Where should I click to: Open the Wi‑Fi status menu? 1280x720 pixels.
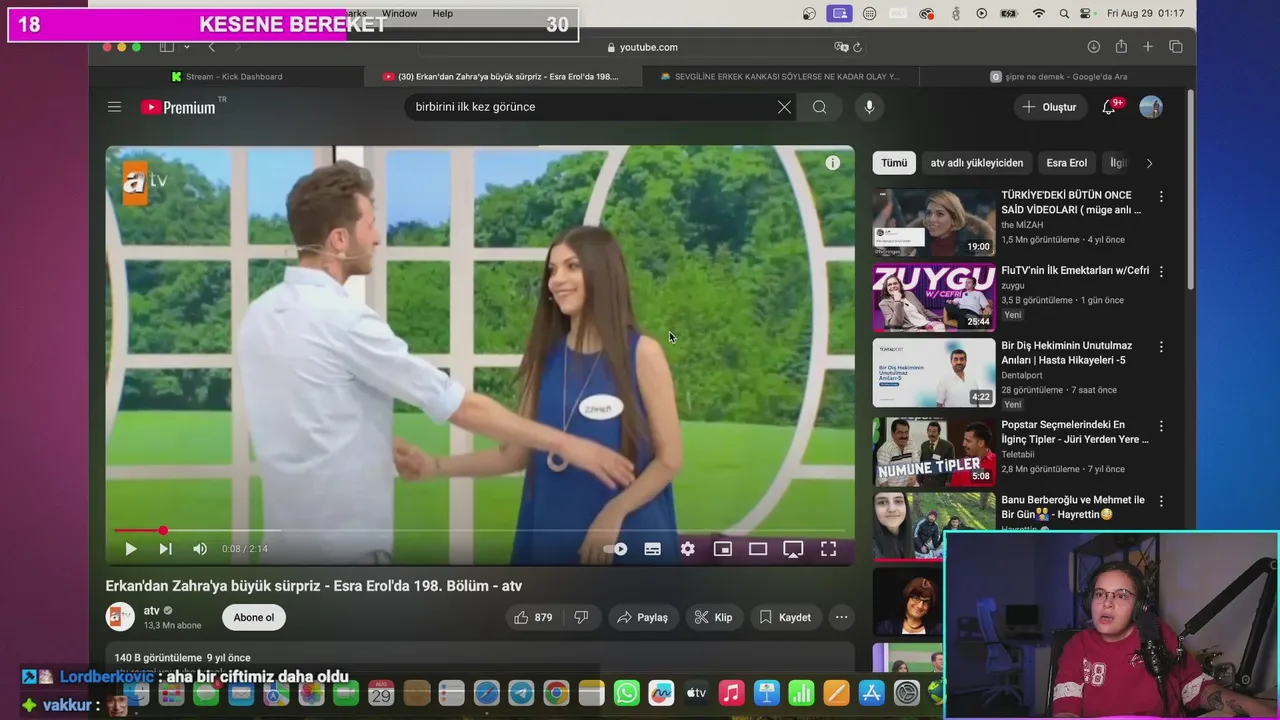tap(1039, 14)
